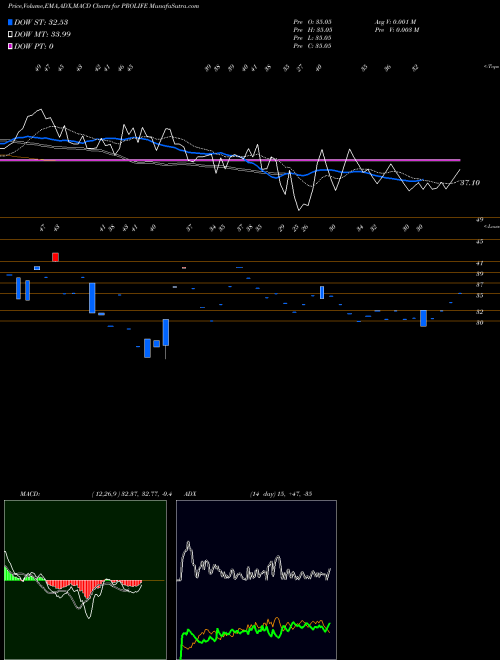Screen dimensions: 500x660
Task: Click the 45 price axis label
Action: (x=479, y=242)
